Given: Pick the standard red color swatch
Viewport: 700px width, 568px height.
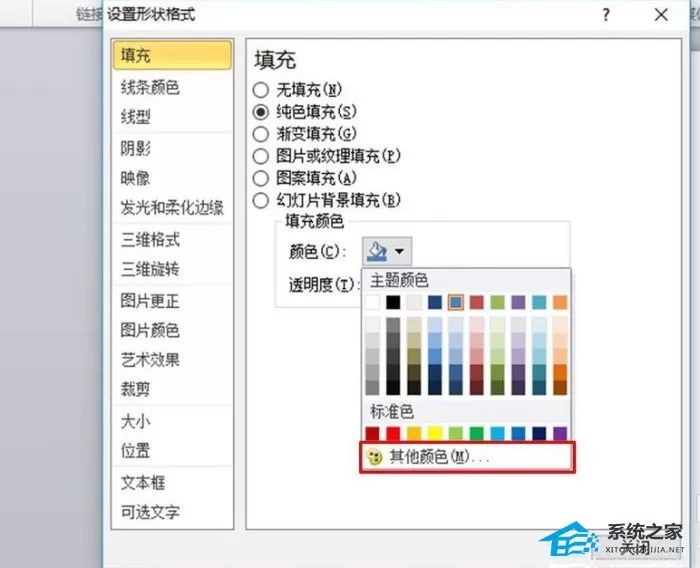Looking at the screenshot, I should coord(393,433).
